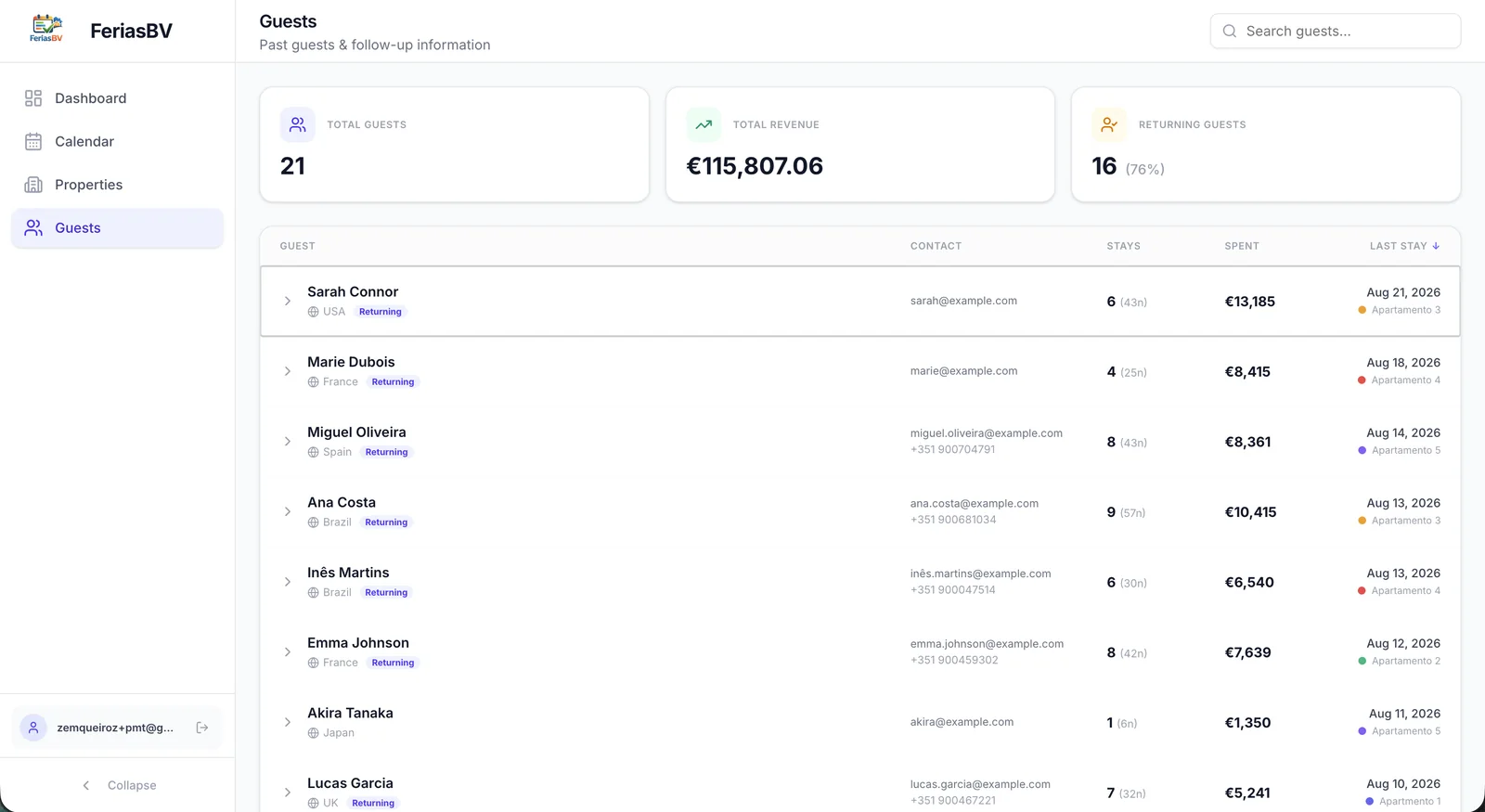Image resolution: width=1485 pixels, height=812 pixels.
Task: Open the Dashboard page
Action: pos(117,98)
